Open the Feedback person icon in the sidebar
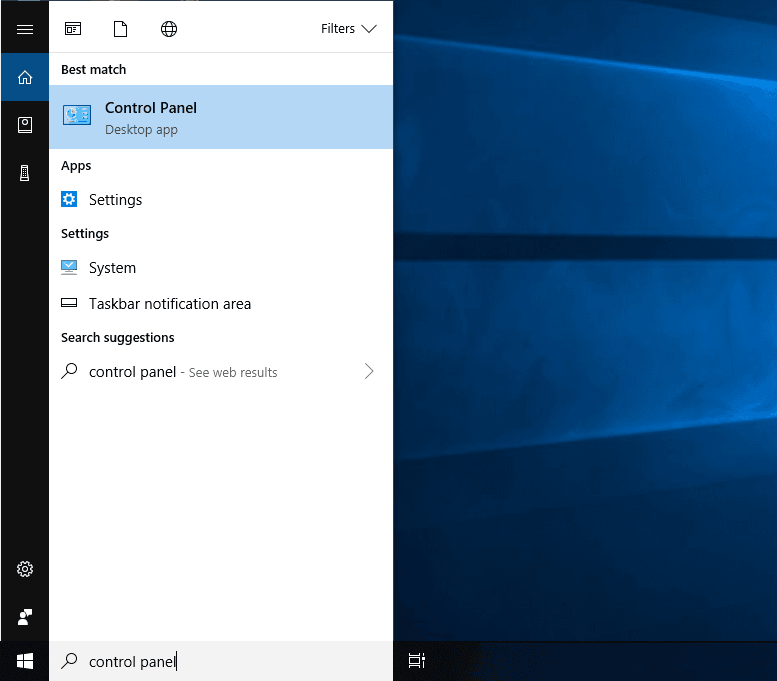The image size is (777, 681). coord(25,617)
